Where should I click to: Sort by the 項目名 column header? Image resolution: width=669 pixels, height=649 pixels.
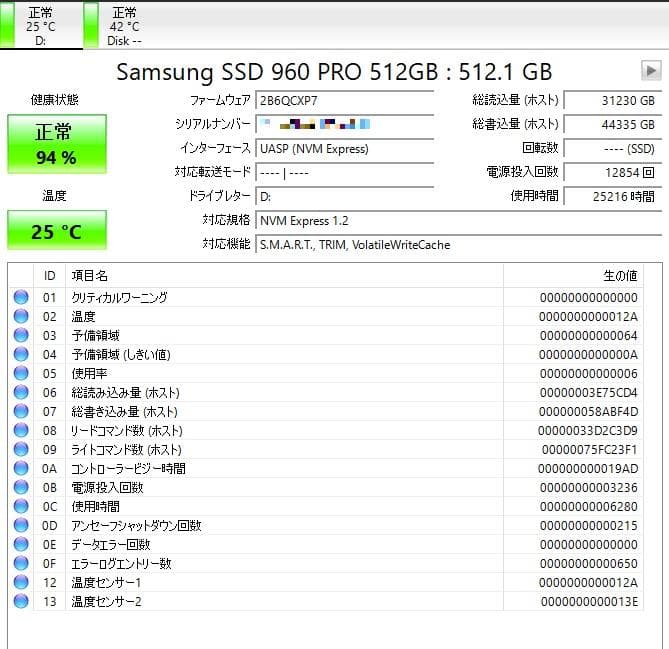(x=284, y=275)
